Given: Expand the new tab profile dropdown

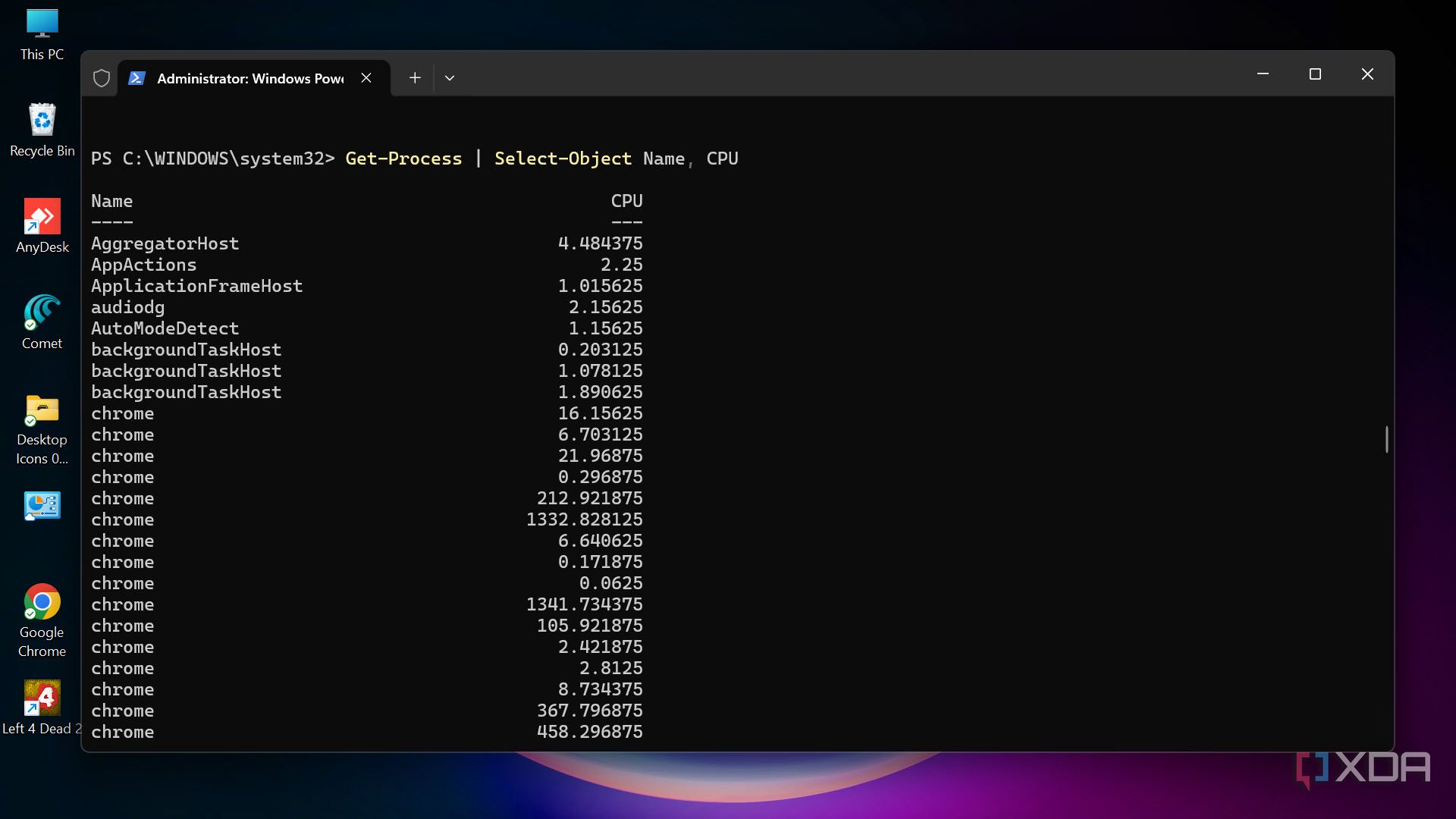Looking at the screenshot, I should click(x=450, y=78).
